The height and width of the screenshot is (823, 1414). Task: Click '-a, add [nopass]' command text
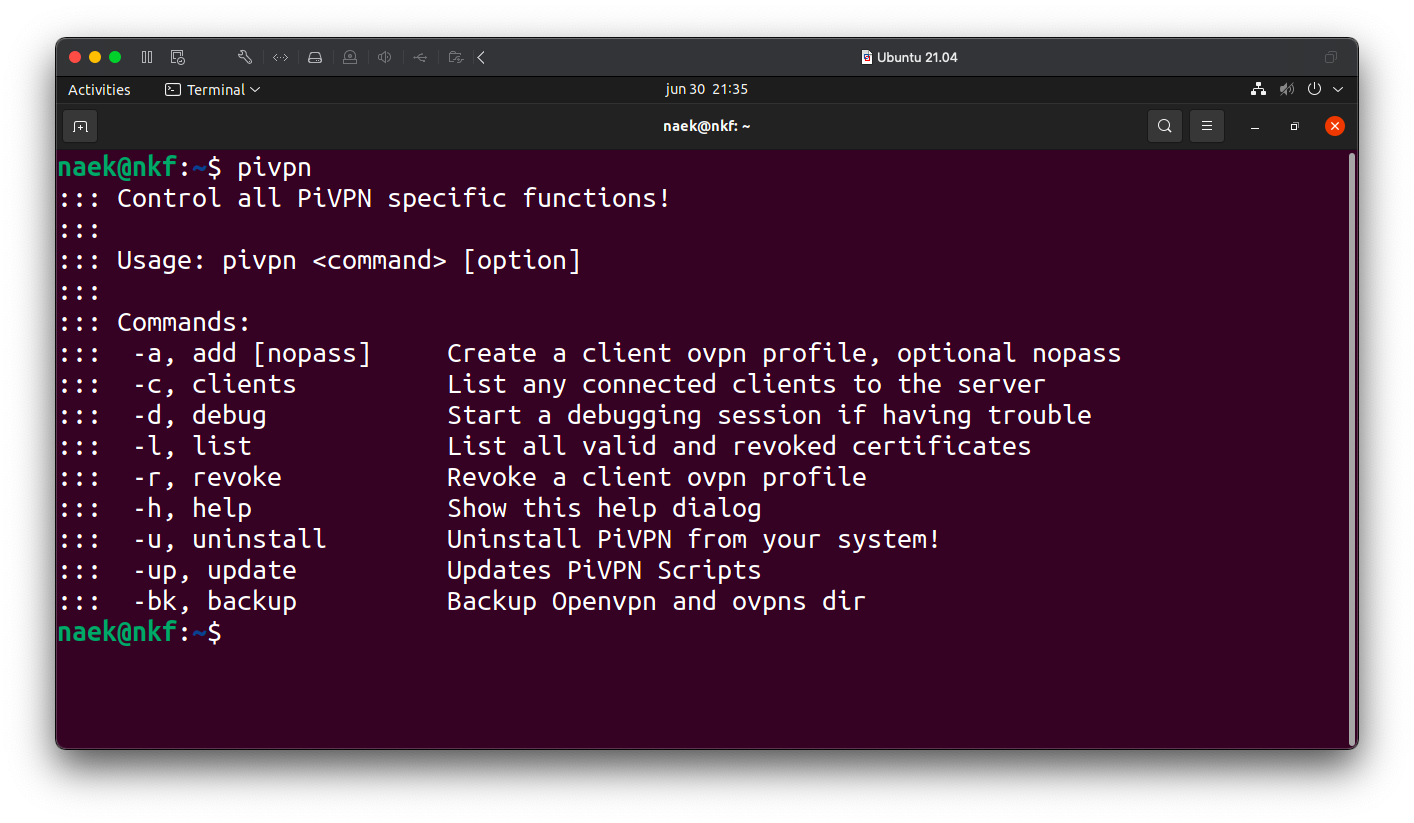click(x=252, y=354)
